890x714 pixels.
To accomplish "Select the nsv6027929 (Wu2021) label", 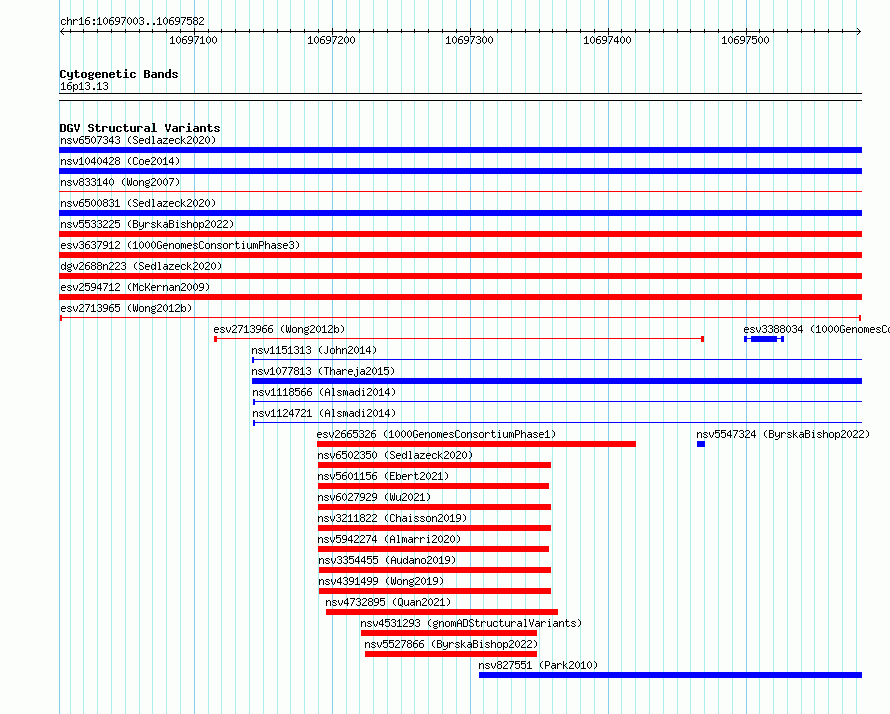I will (374, 497).
